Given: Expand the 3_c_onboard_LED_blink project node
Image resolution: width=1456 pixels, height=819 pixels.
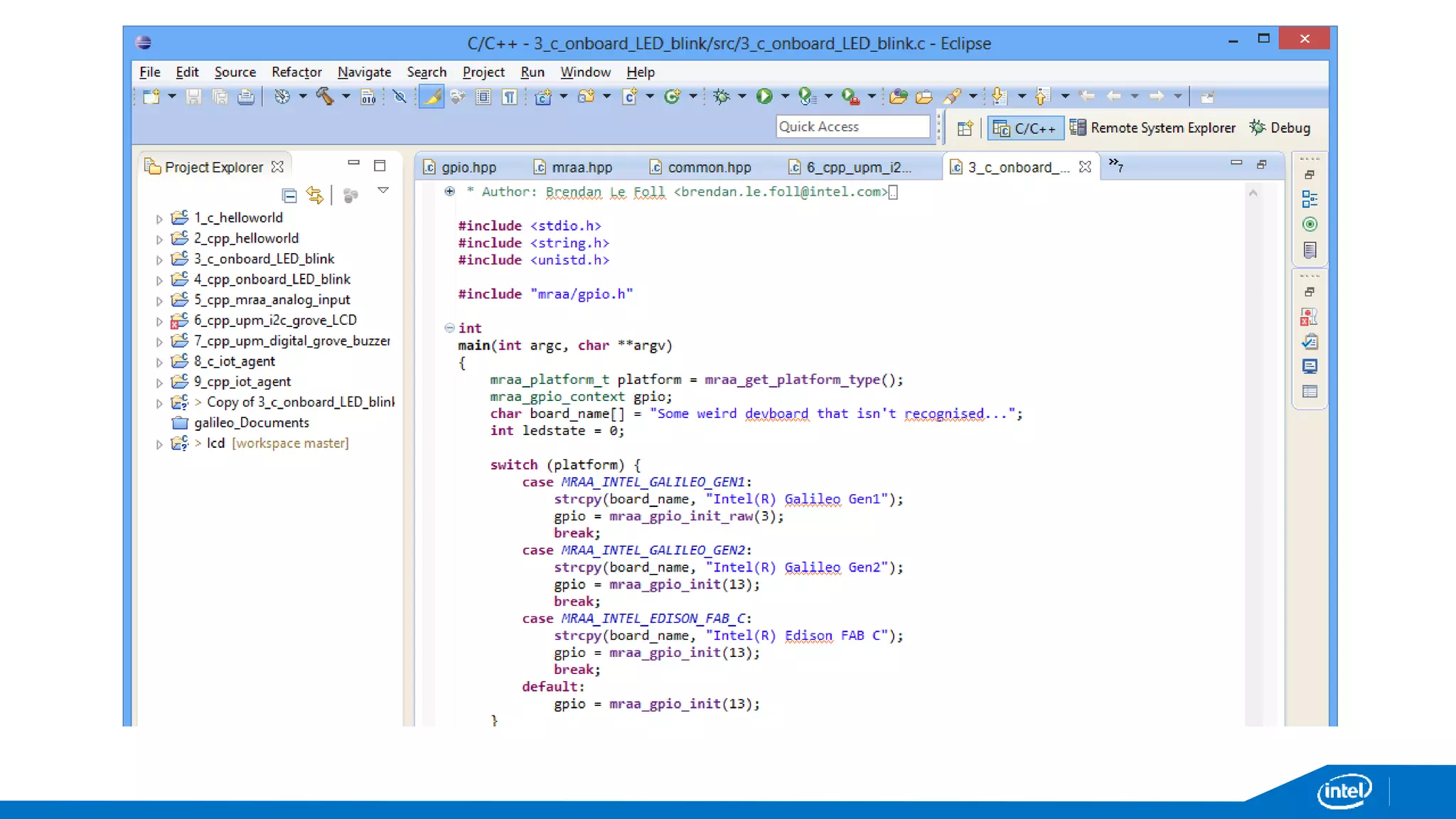Looking at the screenshot, I should tap(159, 260).
